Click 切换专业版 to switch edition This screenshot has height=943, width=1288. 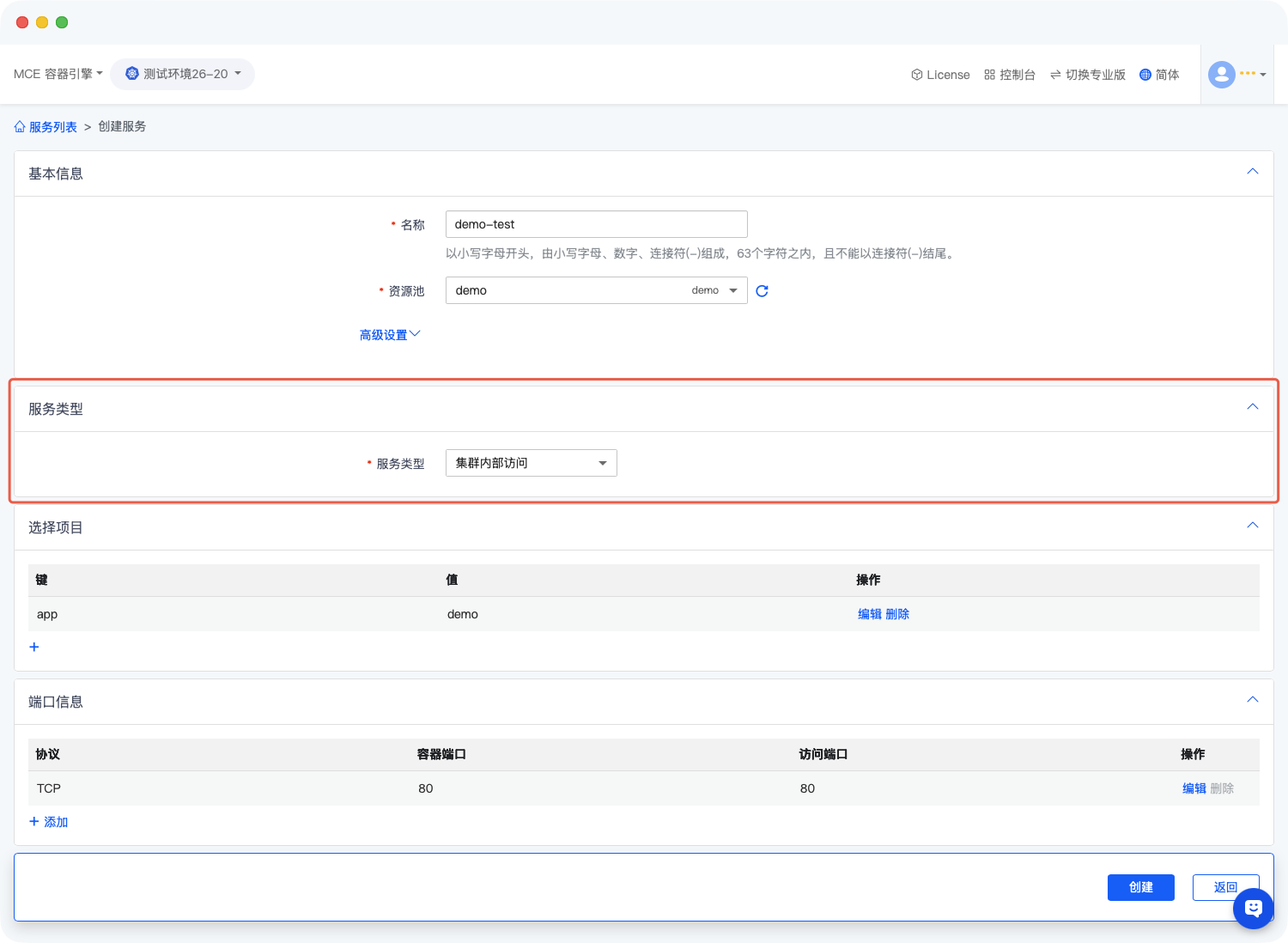pyautogui.click(x=1087, y=75)
